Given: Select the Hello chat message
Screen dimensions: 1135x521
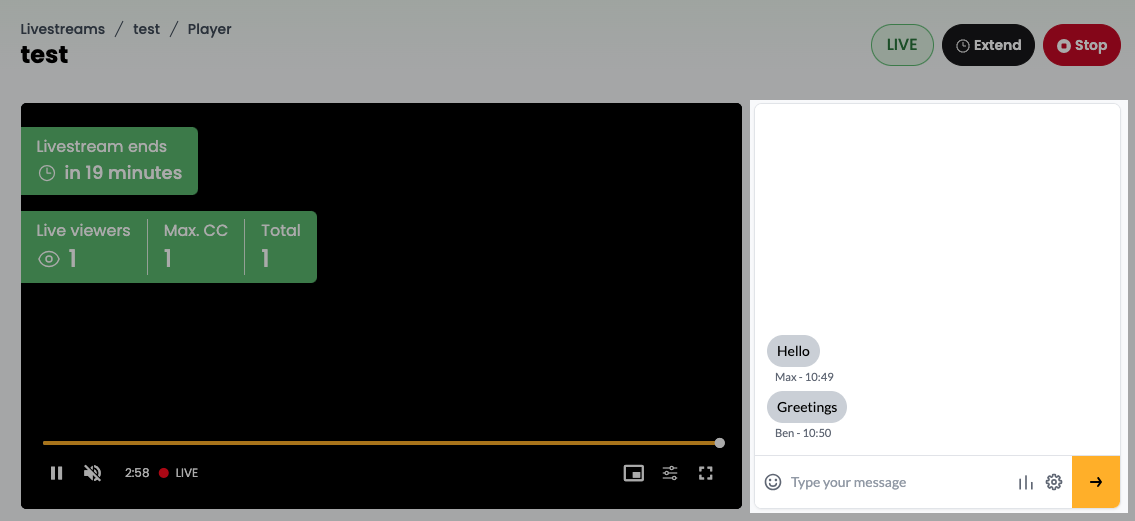Looking at the screenshot, I should tap(793, 351).
